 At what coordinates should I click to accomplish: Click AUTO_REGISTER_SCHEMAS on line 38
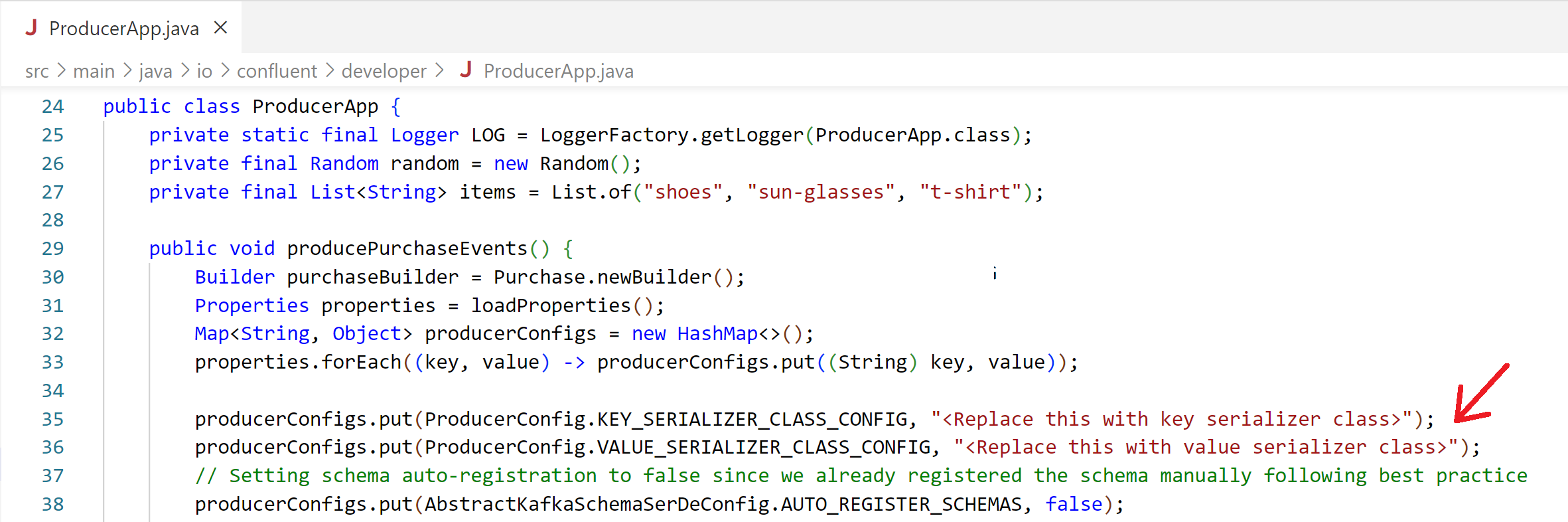[901, 505]
